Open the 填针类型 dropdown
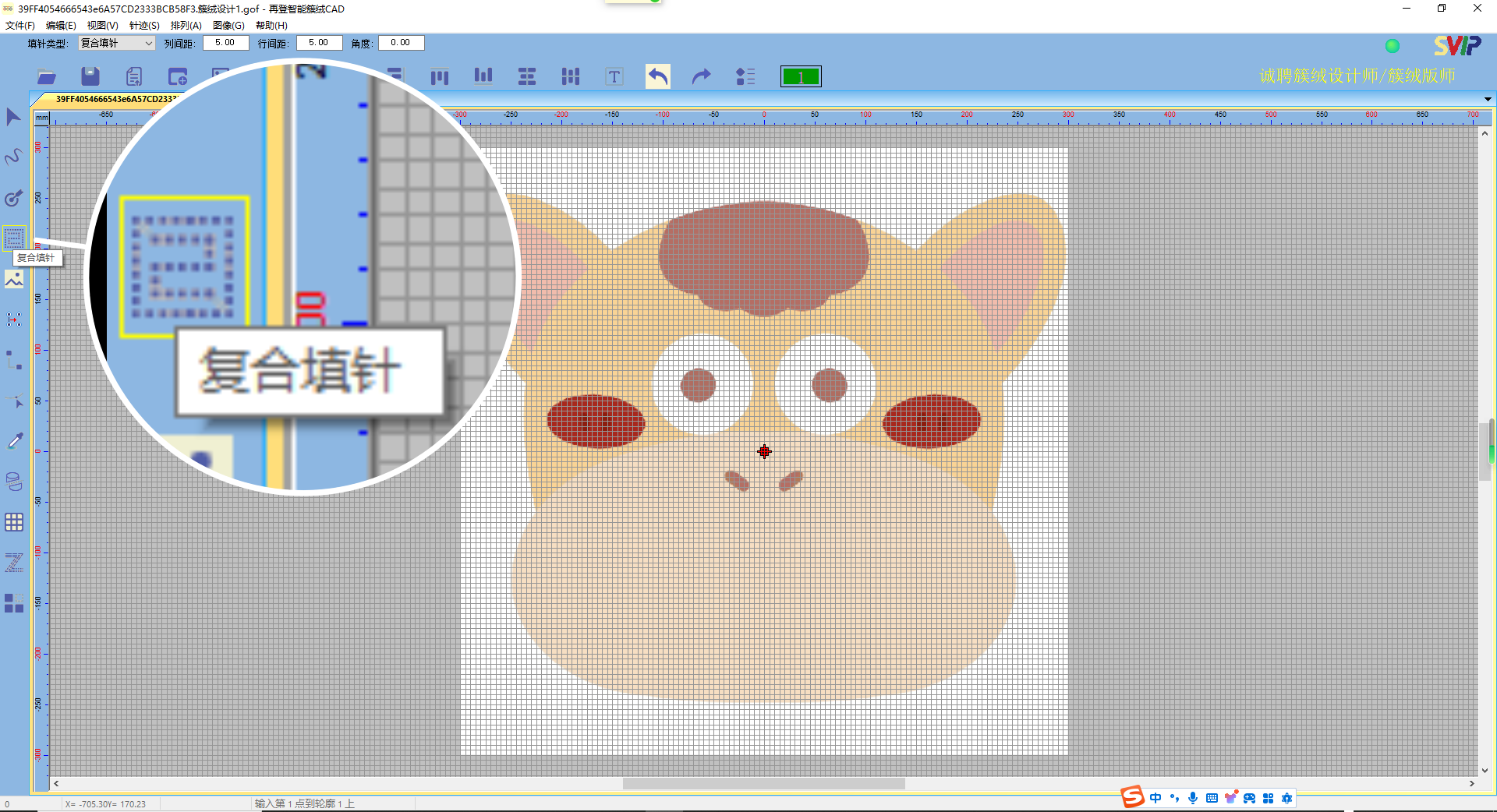Image resolution: width=1497 pixels, height=812 pixels. tap(116, 43)
